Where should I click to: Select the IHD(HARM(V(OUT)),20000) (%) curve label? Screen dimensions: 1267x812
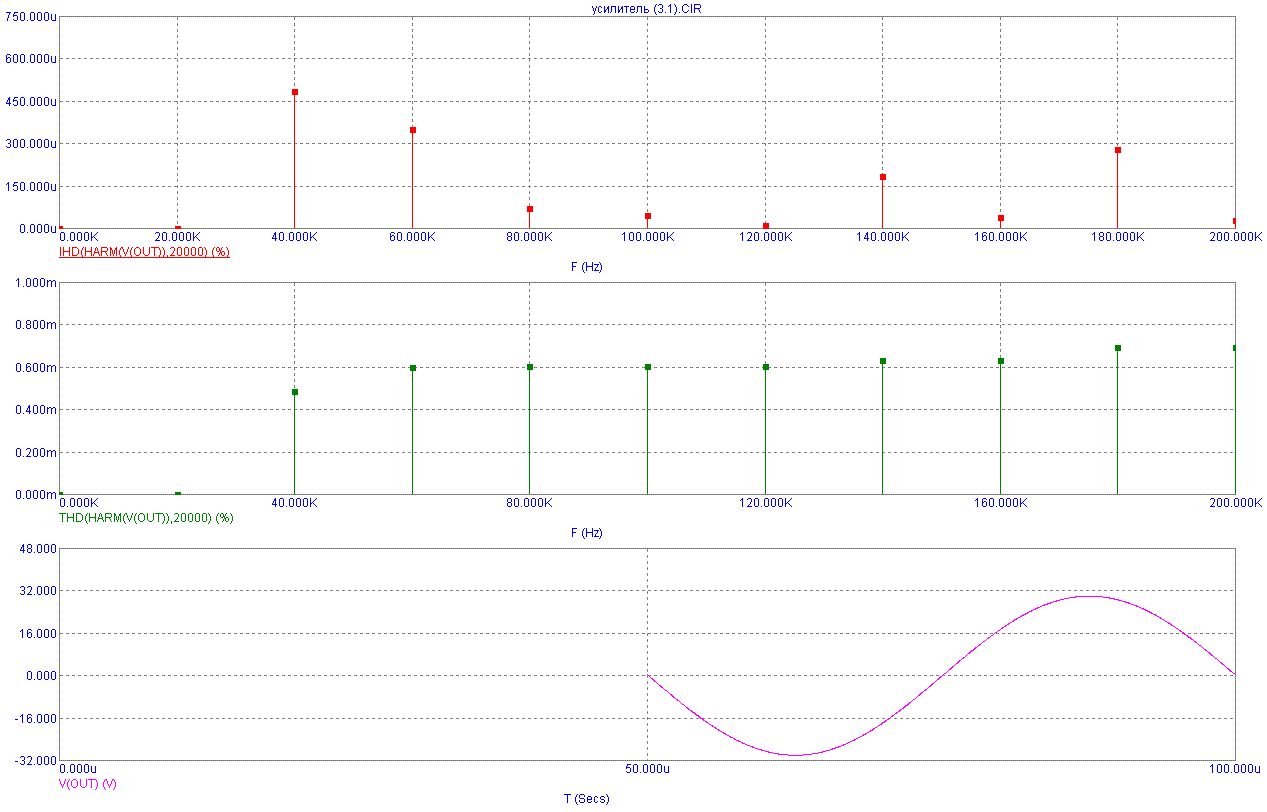point(145,252)
